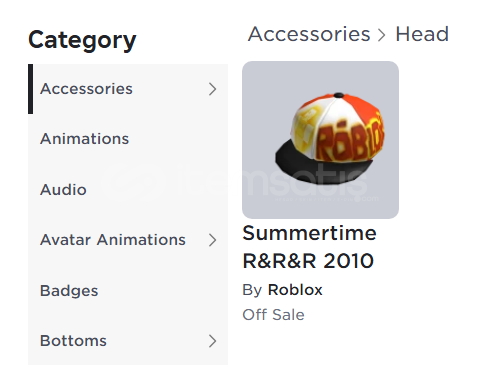Expand the Bottoms category chevron
Screen dimensions: 479x365
[x=212, y=341]
